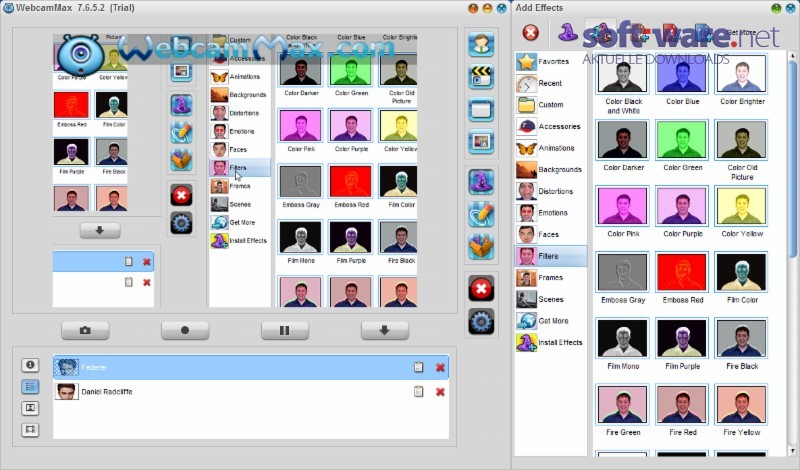This screenshot has height=470, width=800.
Task: Click the webcam source person icon
Action: click(x=481, y=44)
